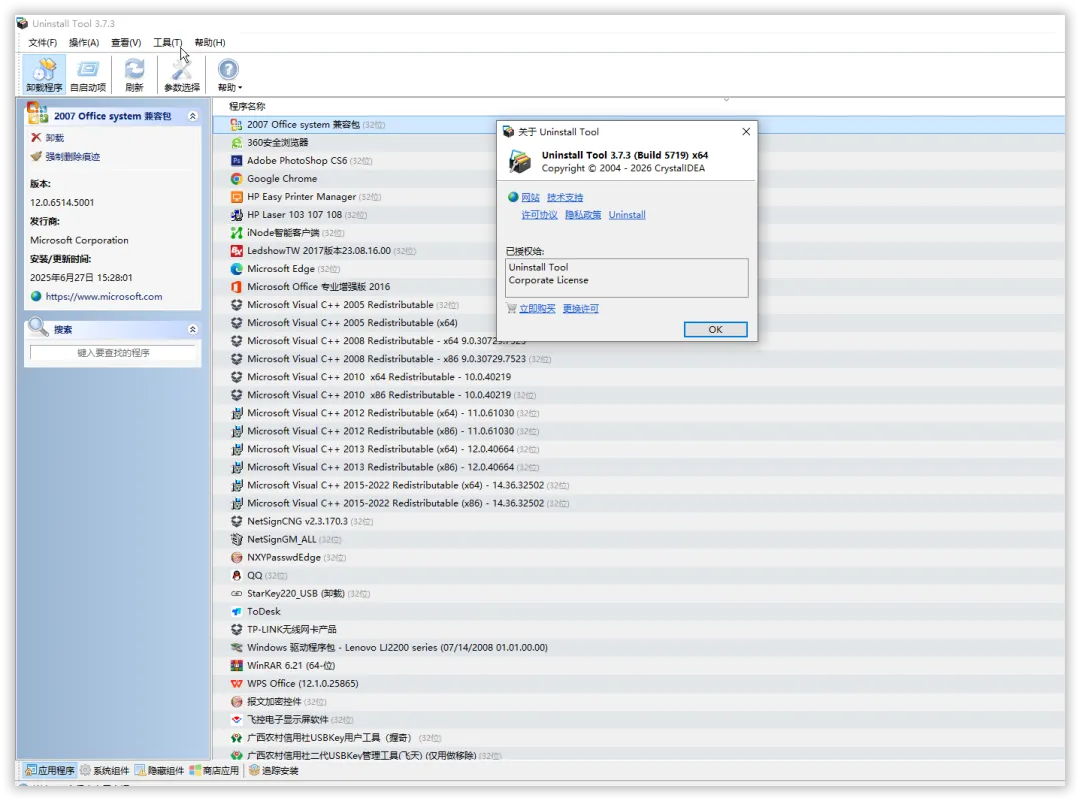Select the 2007 Office system 兼容包 row

[638, 125]
